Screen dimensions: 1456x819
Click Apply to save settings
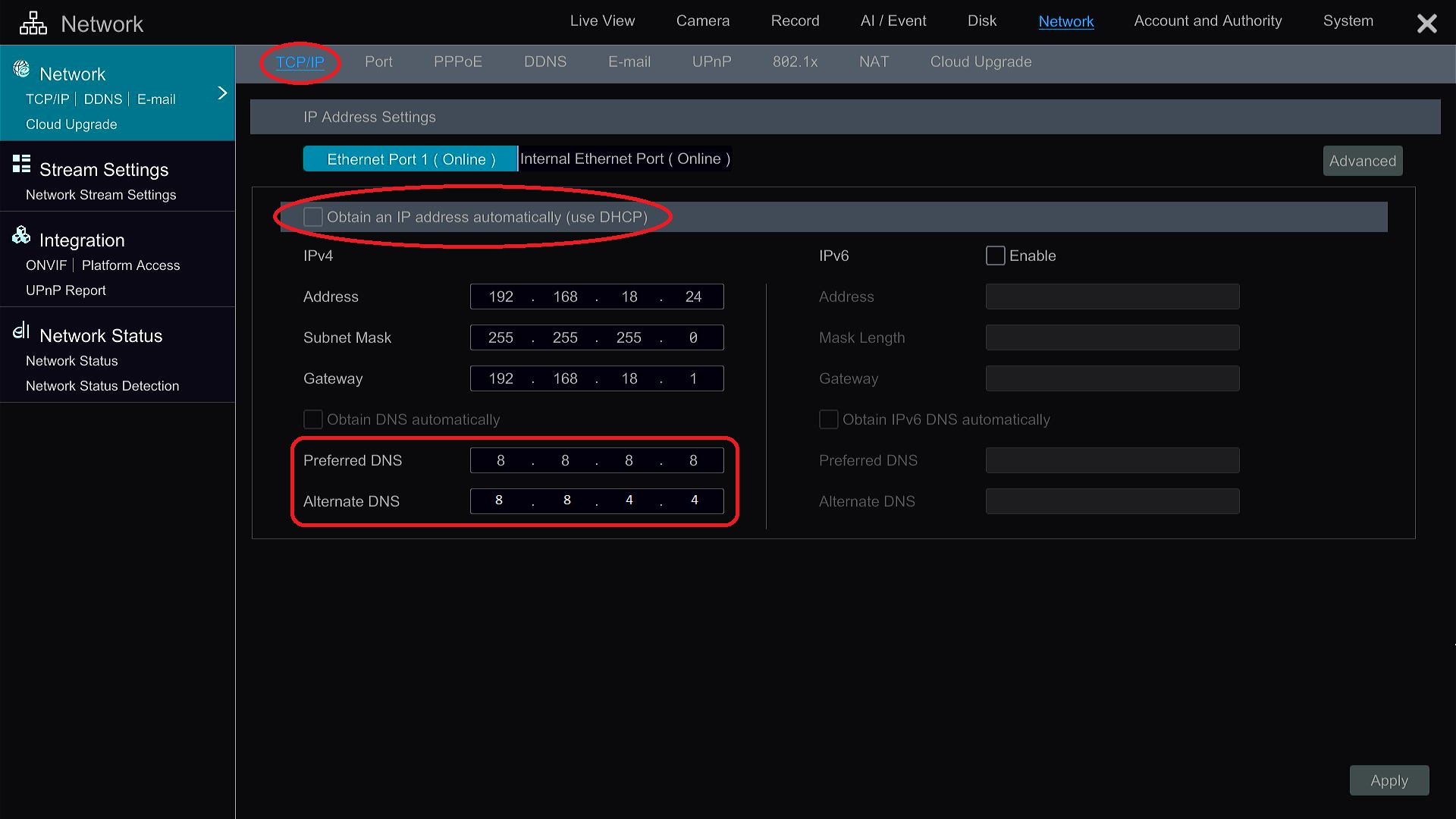(1389, 780)
